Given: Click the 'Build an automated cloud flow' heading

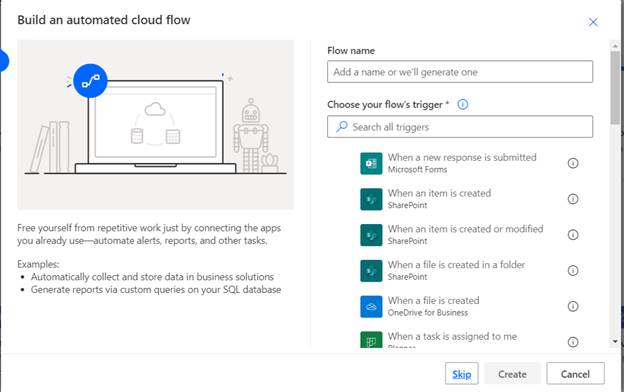Looking at the screenshot, I should [104, 20].
